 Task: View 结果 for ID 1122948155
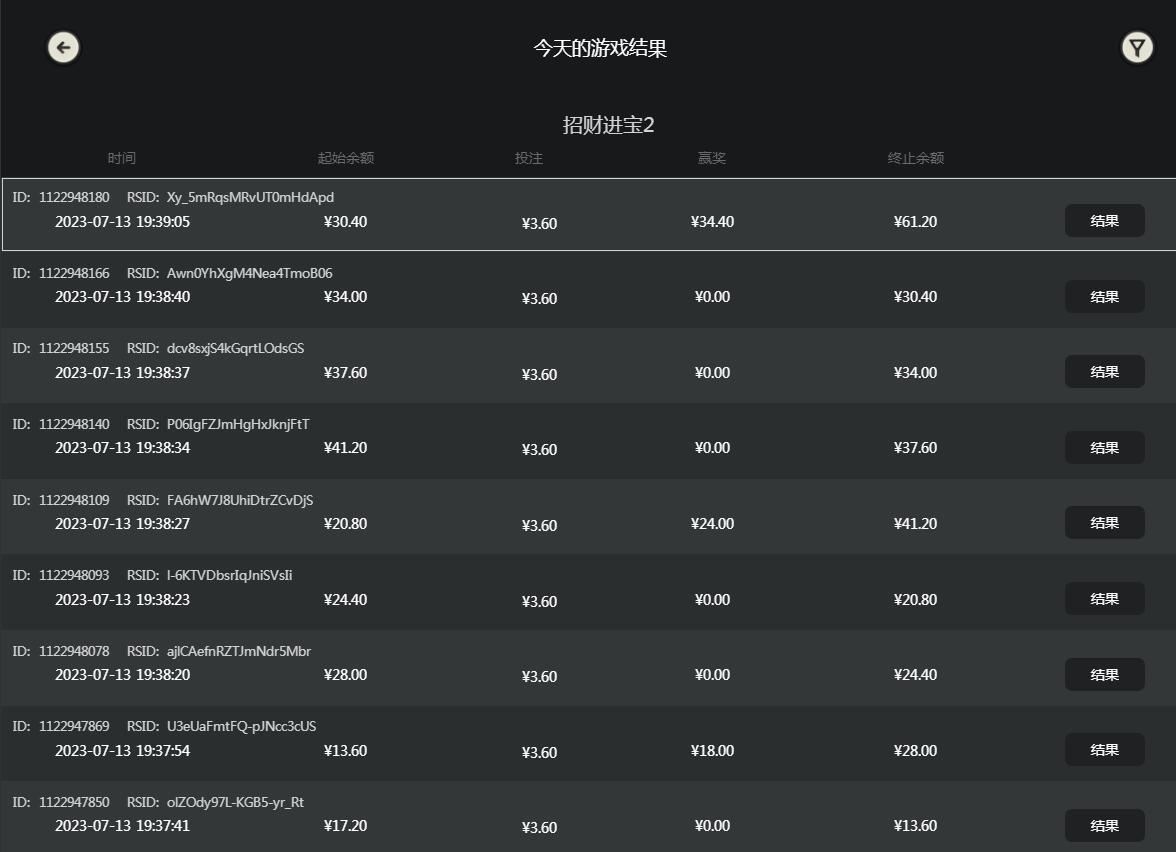pyautogui.click(x=1104, y=372)
